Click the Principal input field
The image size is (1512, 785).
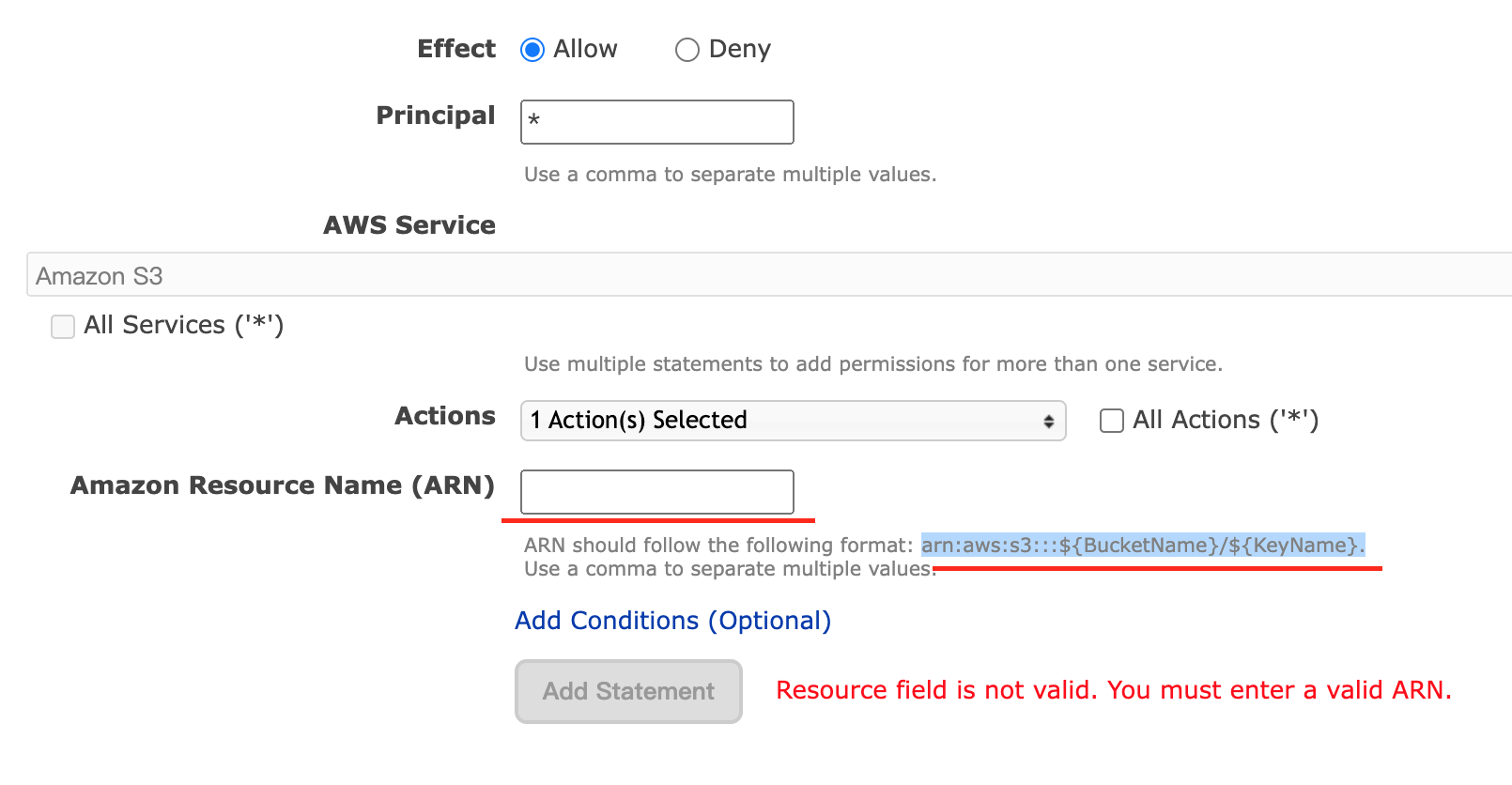[x=657, y=122]
